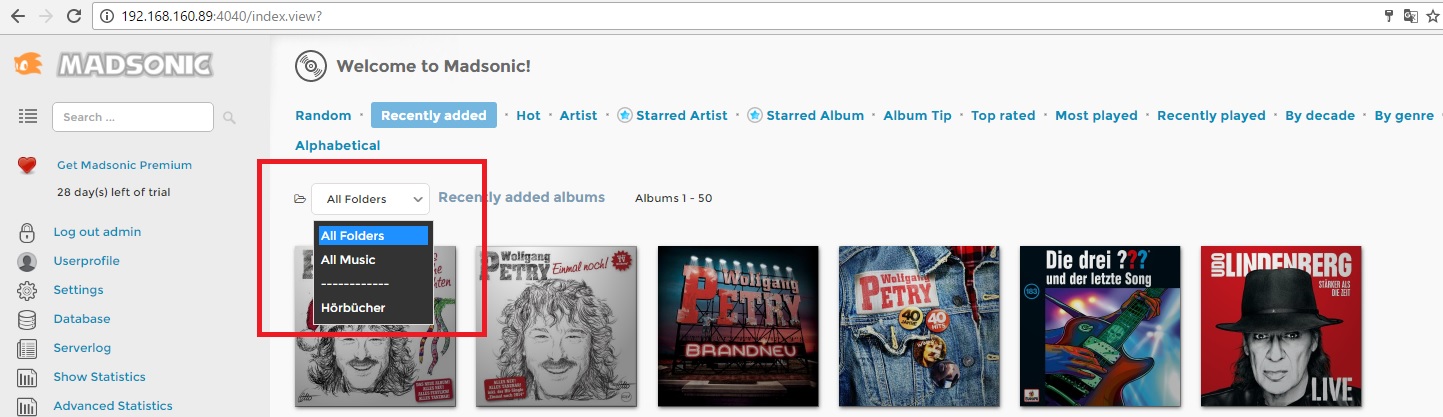Click the Search input field
The height and width of the screenshot is (417, 1443).
(133, 117)
